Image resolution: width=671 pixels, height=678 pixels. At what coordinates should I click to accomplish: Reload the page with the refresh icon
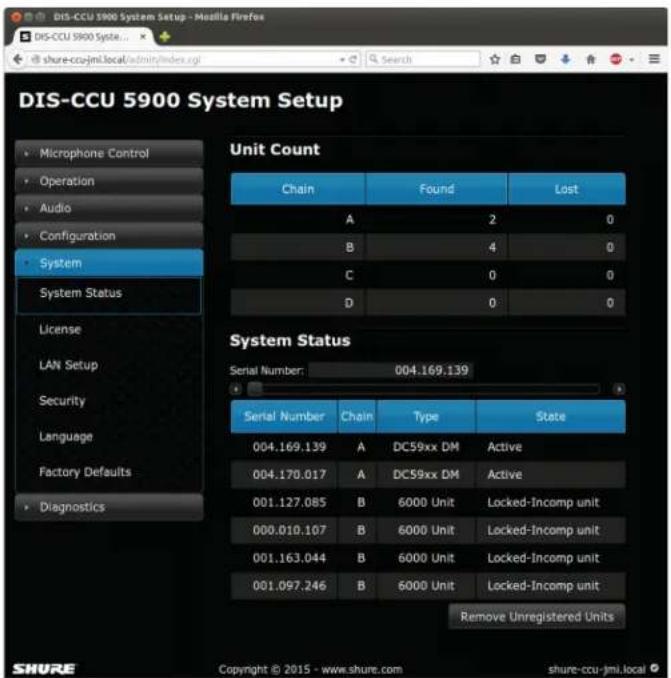coord(353,59)
